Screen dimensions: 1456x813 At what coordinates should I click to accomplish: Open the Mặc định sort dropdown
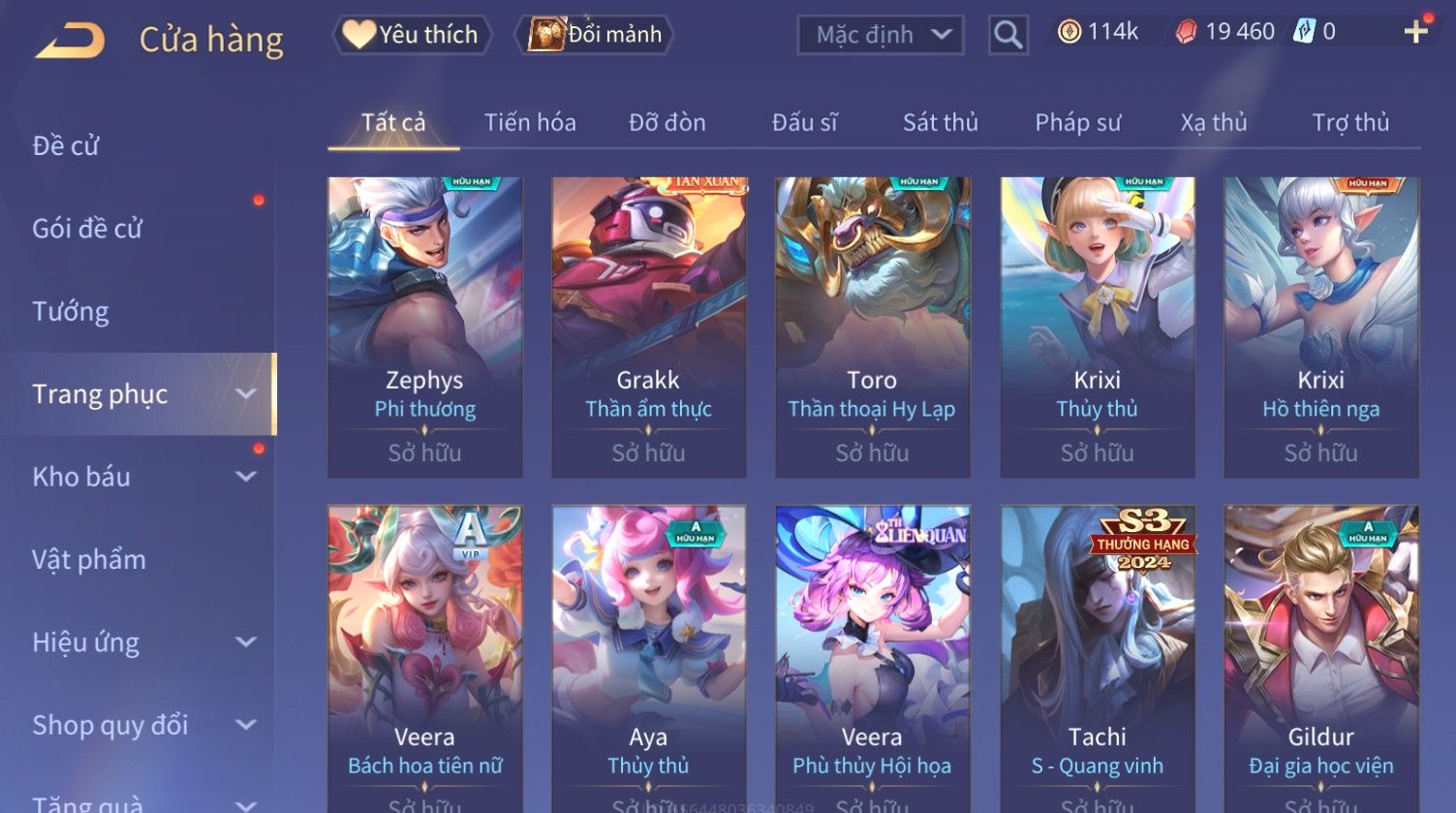click(880, 35)
